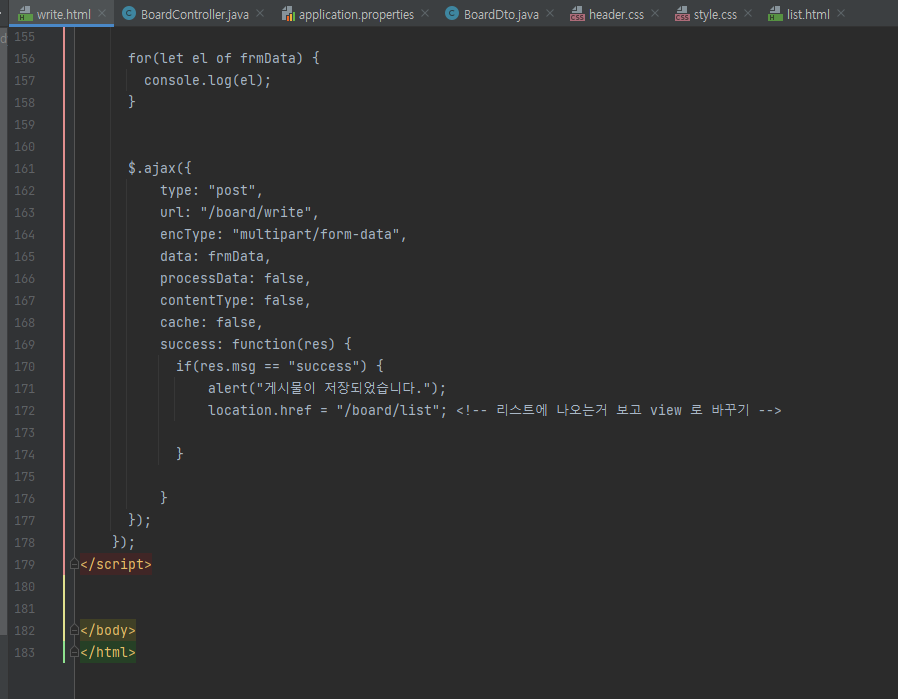Click the closing </script> tag
Screen dimensions: 898x699
tap(116, 564)
